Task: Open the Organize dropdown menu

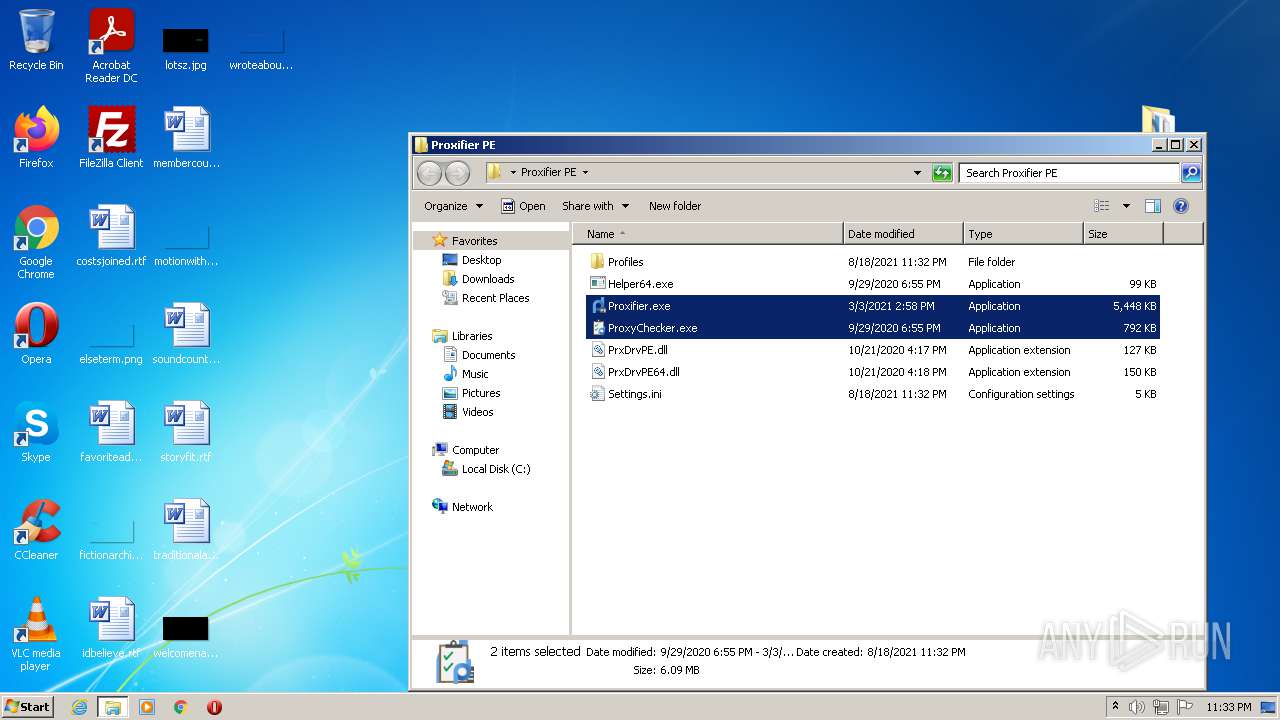Action: pyautogui.click(x=453, y=206)
